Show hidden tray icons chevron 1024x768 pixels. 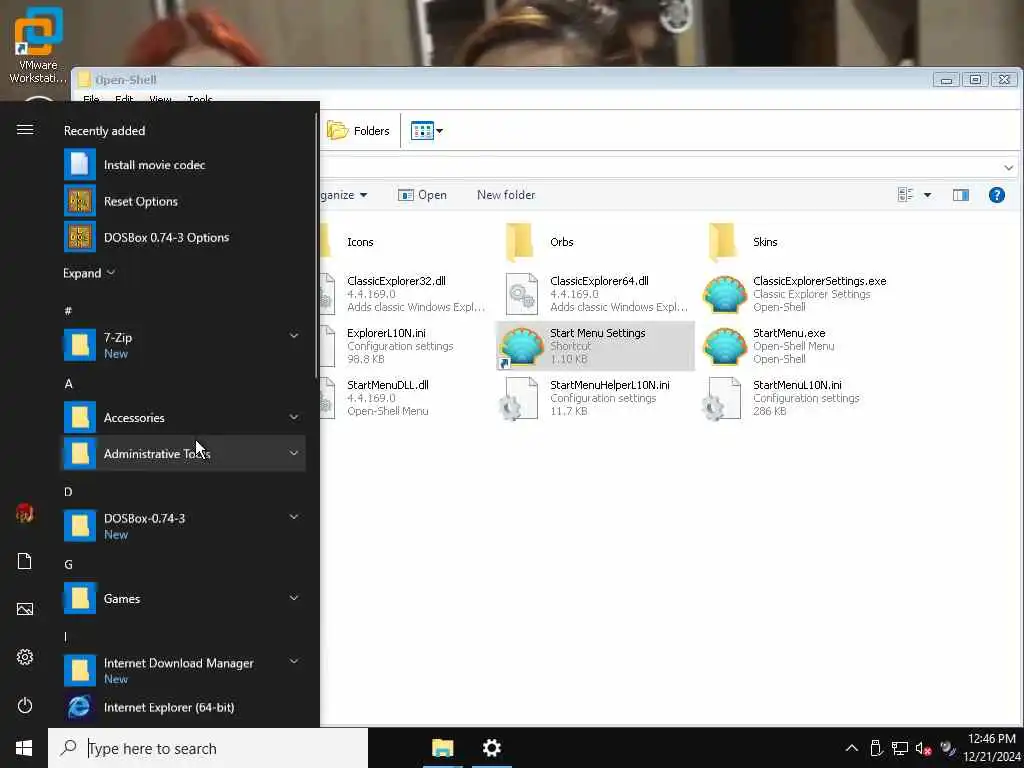(852, 748)
